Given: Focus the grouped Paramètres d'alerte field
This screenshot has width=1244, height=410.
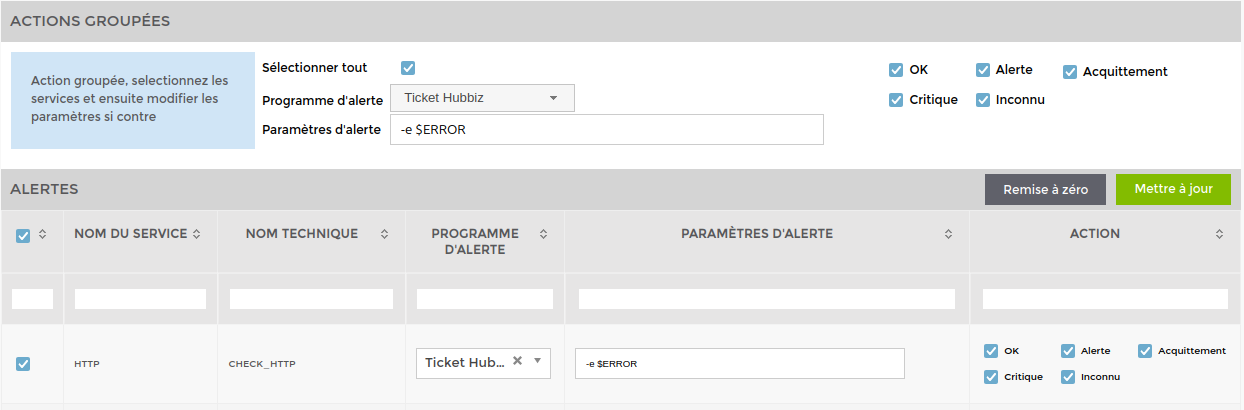Looking at the screenshot, I should click(x=606, y=129).
